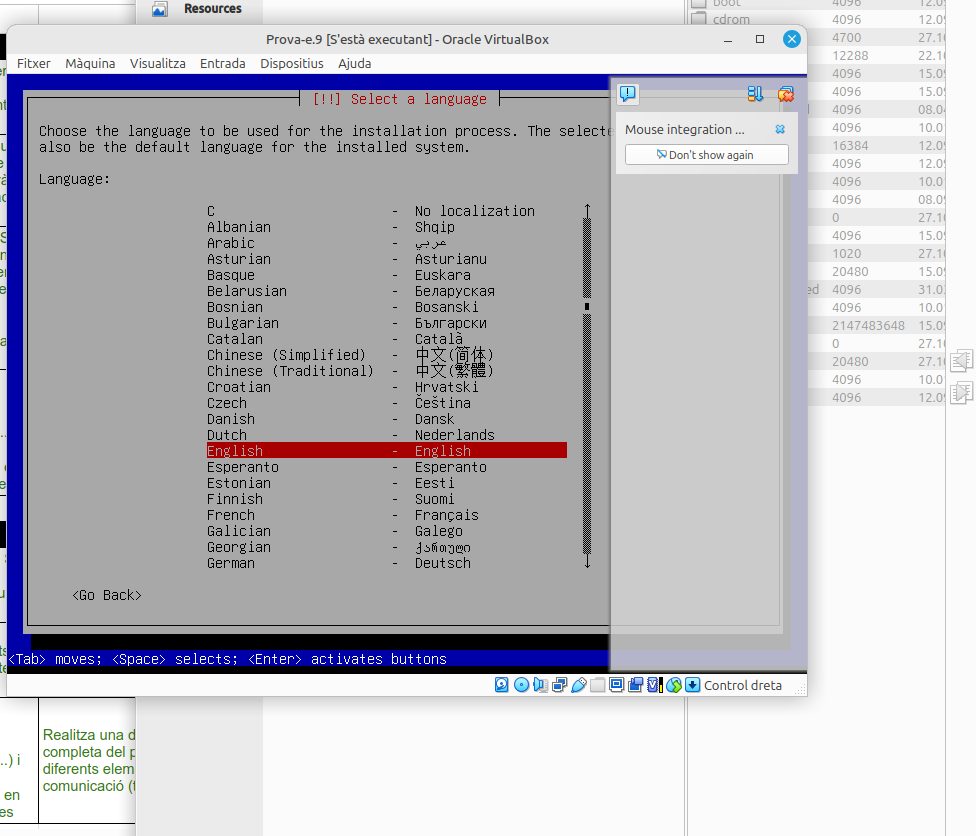This screenshot has width=976, height=836.
Task: Open the optical disc status icon
Action: 521,685
